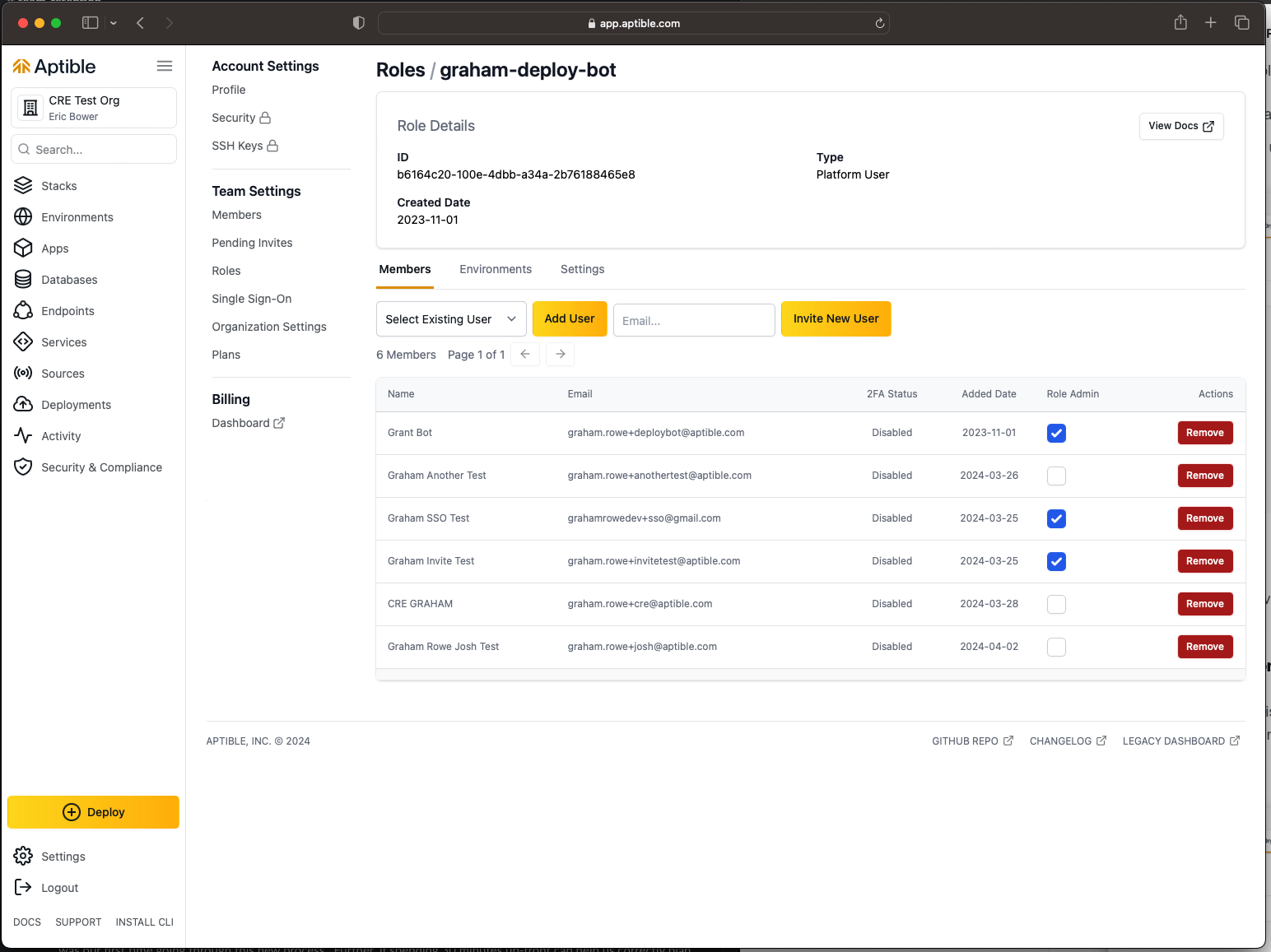Check Role Admin for Graham Rowe Josh Test
Image resolution: width=1271 pixels, height=952 pixels.
tap(1056, 647)
